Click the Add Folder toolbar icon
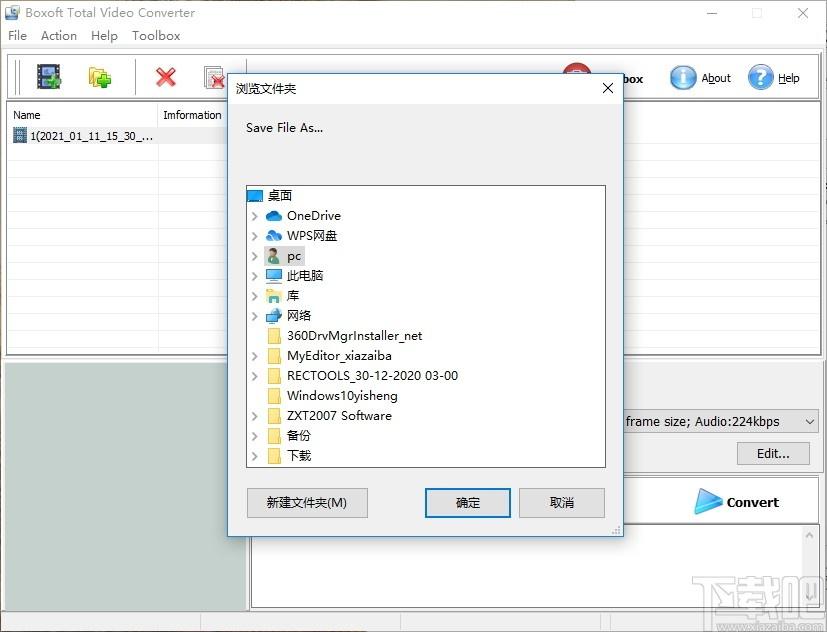Viewport: 827px width, 632px height. coord(99,78)
